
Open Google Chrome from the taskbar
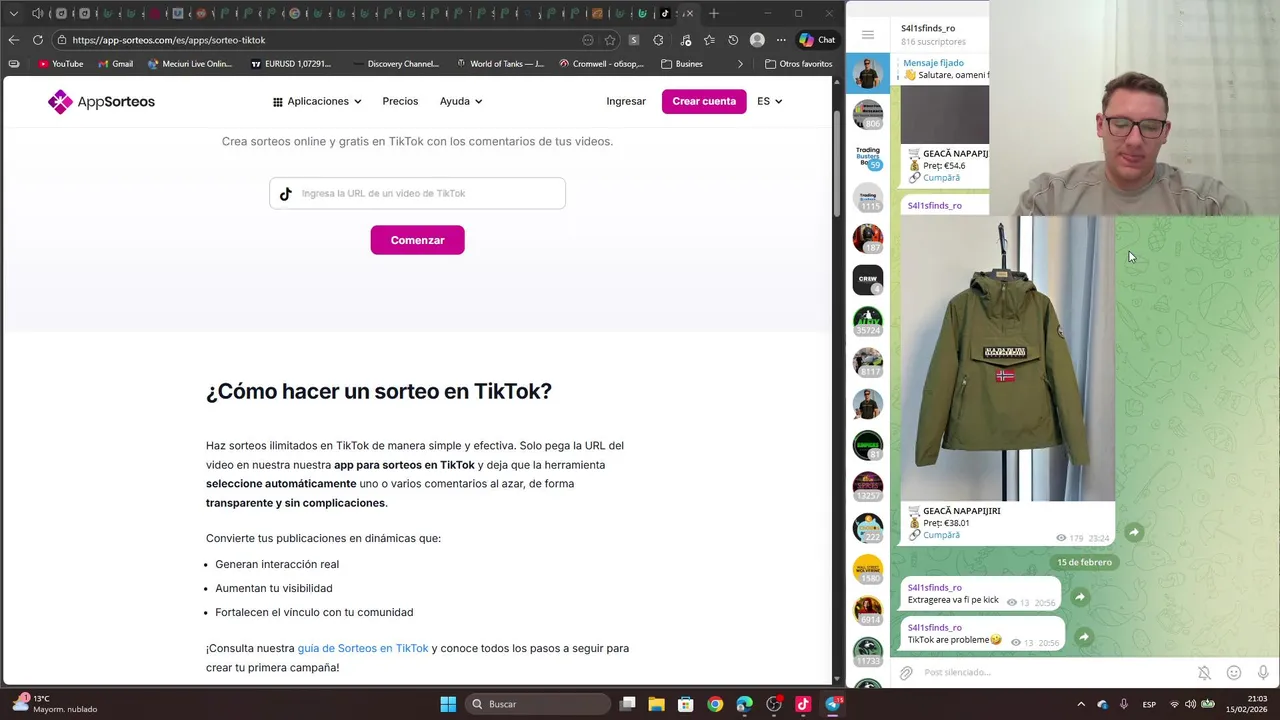click(715, 704)
